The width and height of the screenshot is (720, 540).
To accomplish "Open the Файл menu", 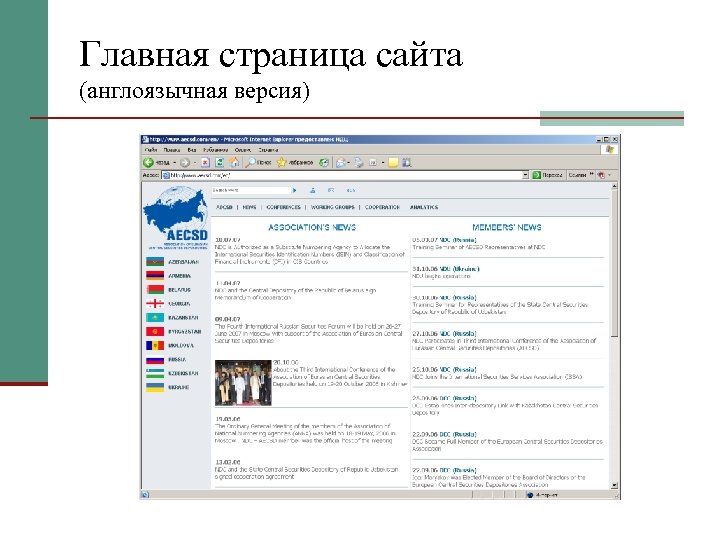I will pos(151,150).
